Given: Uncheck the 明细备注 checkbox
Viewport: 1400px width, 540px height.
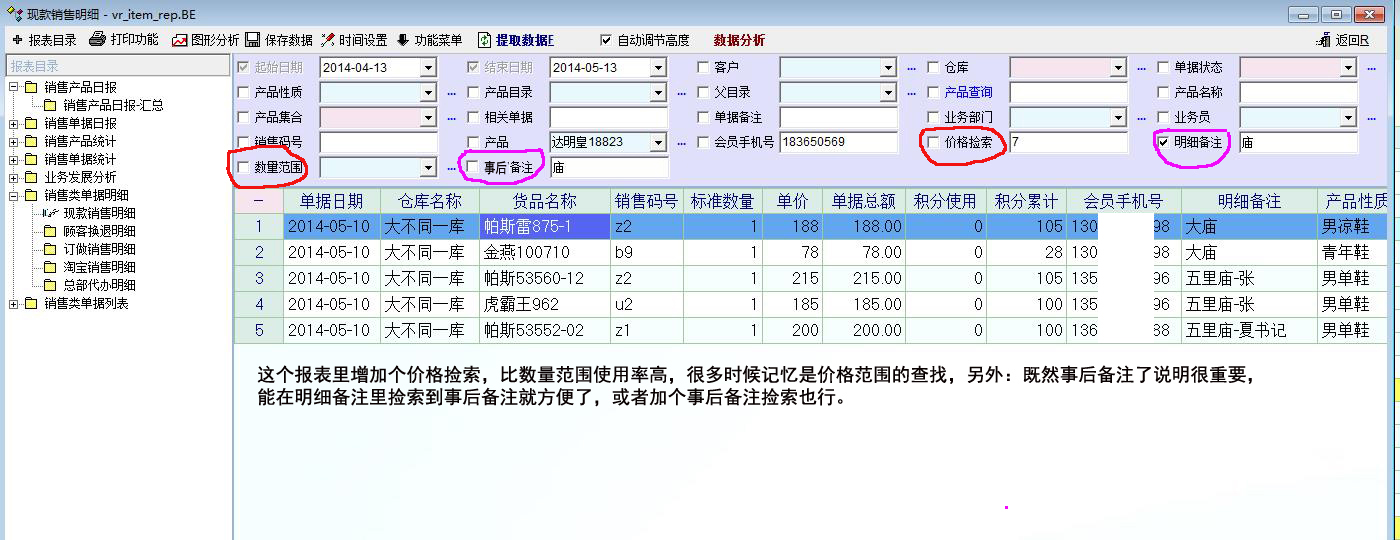Looking at the screenshot, I should pyautogui.click(x=1164, y=142).
